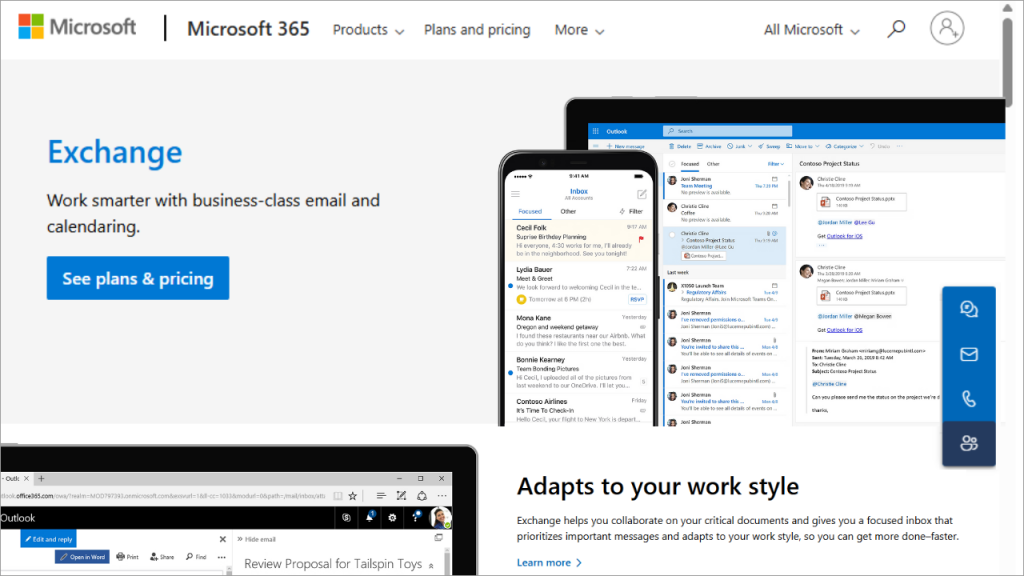This screenshot has height=576, width=1024.
Task: Expand the Products menu
Action: (x=368, y=29)
